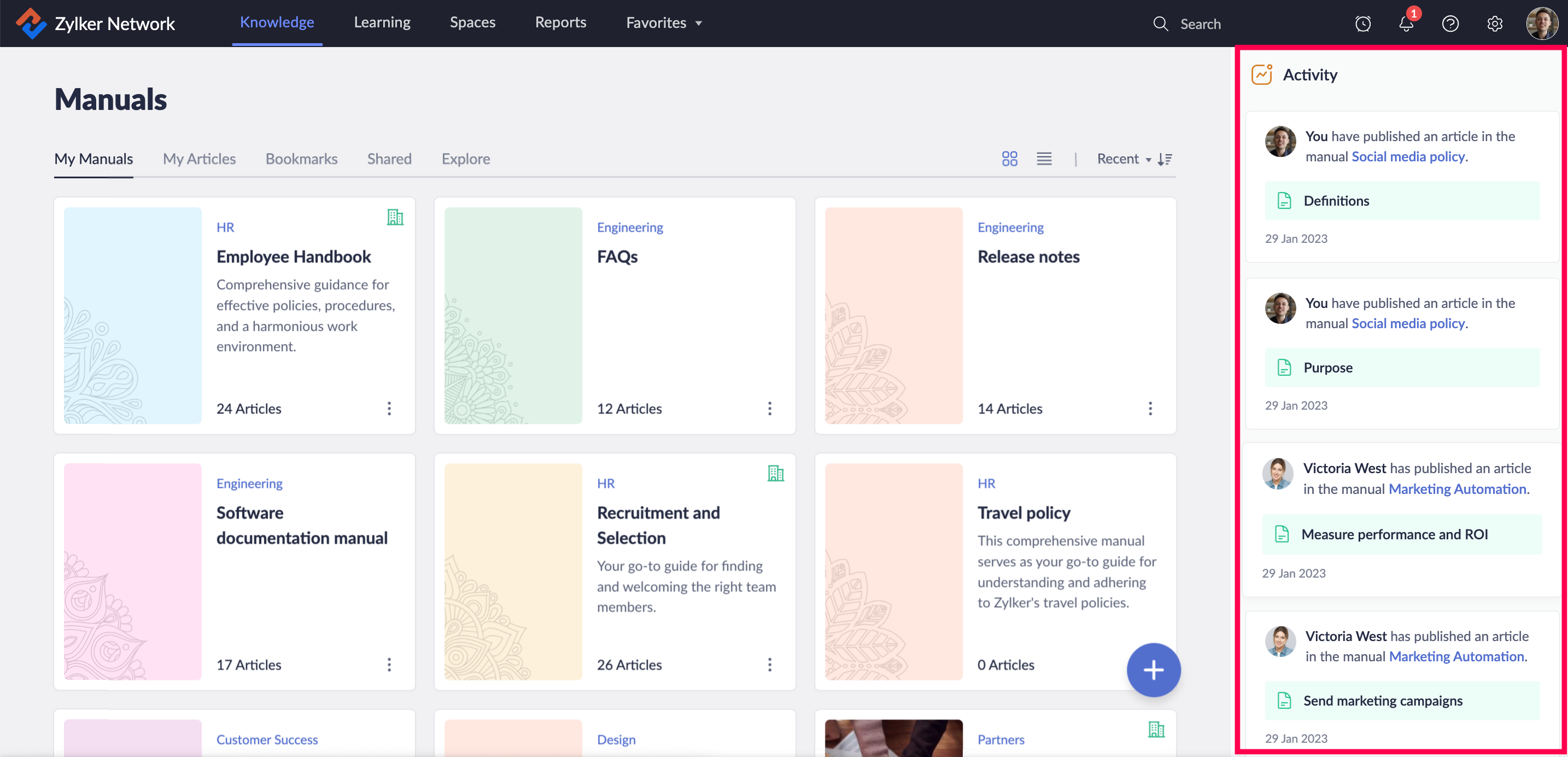Open three-dot menu on Release notes card

[x=1150, y=408]
